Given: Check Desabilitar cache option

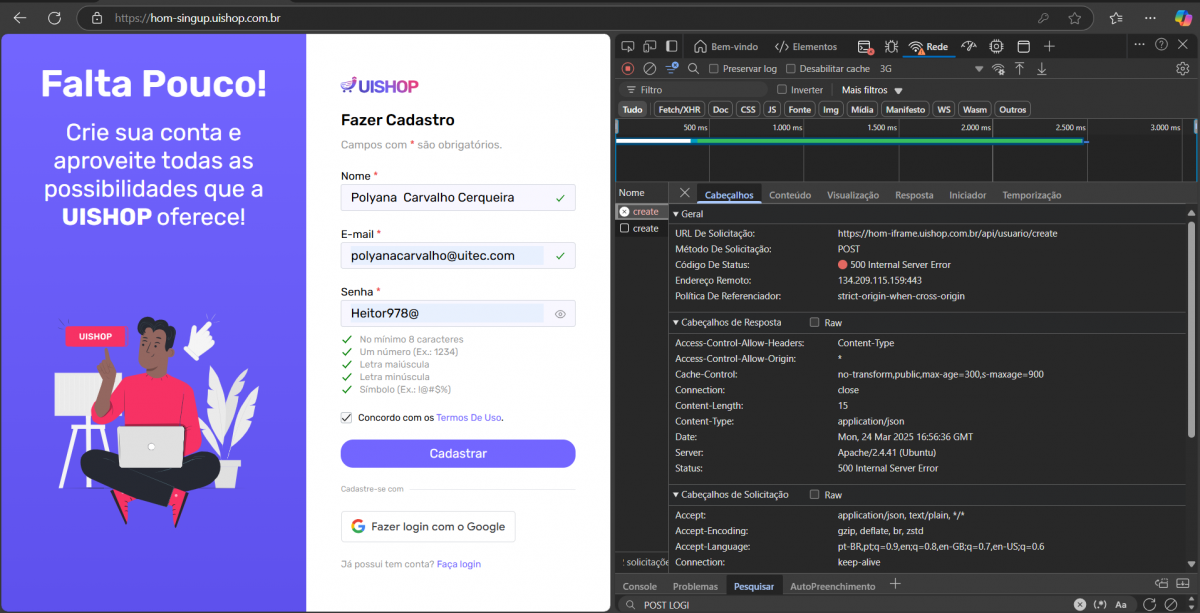Looking at the screenshot, I should point(791,69).
